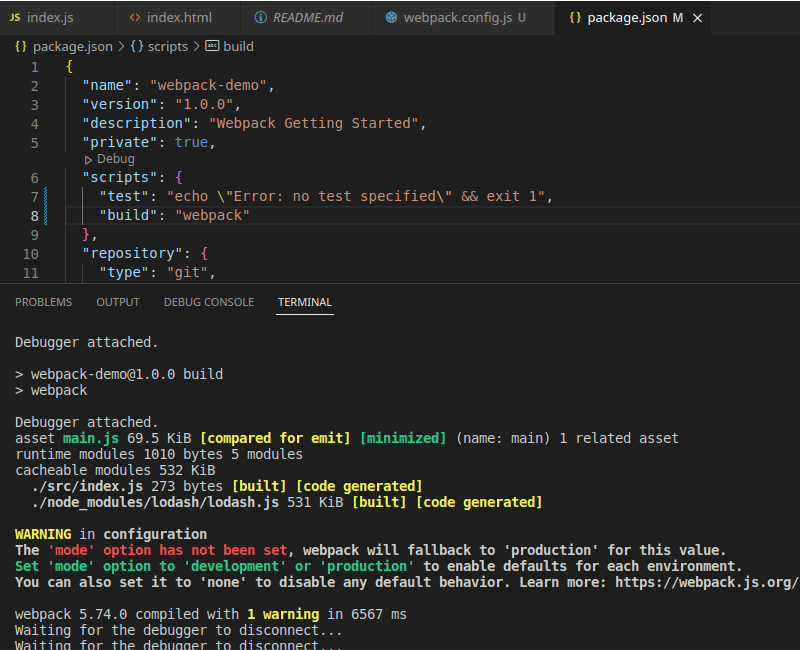Click ./src/index.js path in terminal output
800x650 pixels.
coord(87,486)
